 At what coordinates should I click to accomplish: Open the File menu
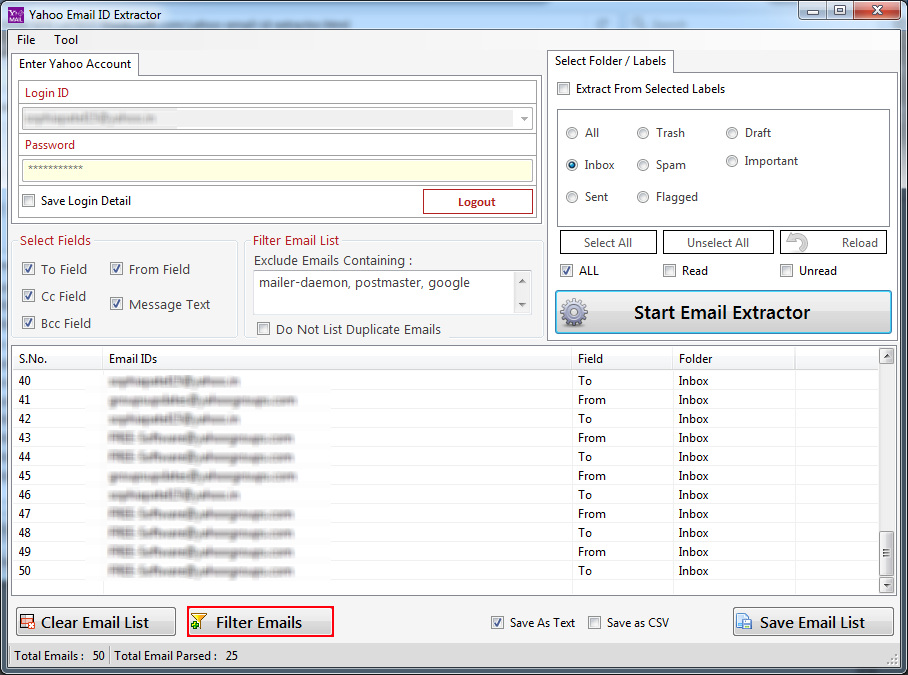pyautogui.click(x=26, y=40)
